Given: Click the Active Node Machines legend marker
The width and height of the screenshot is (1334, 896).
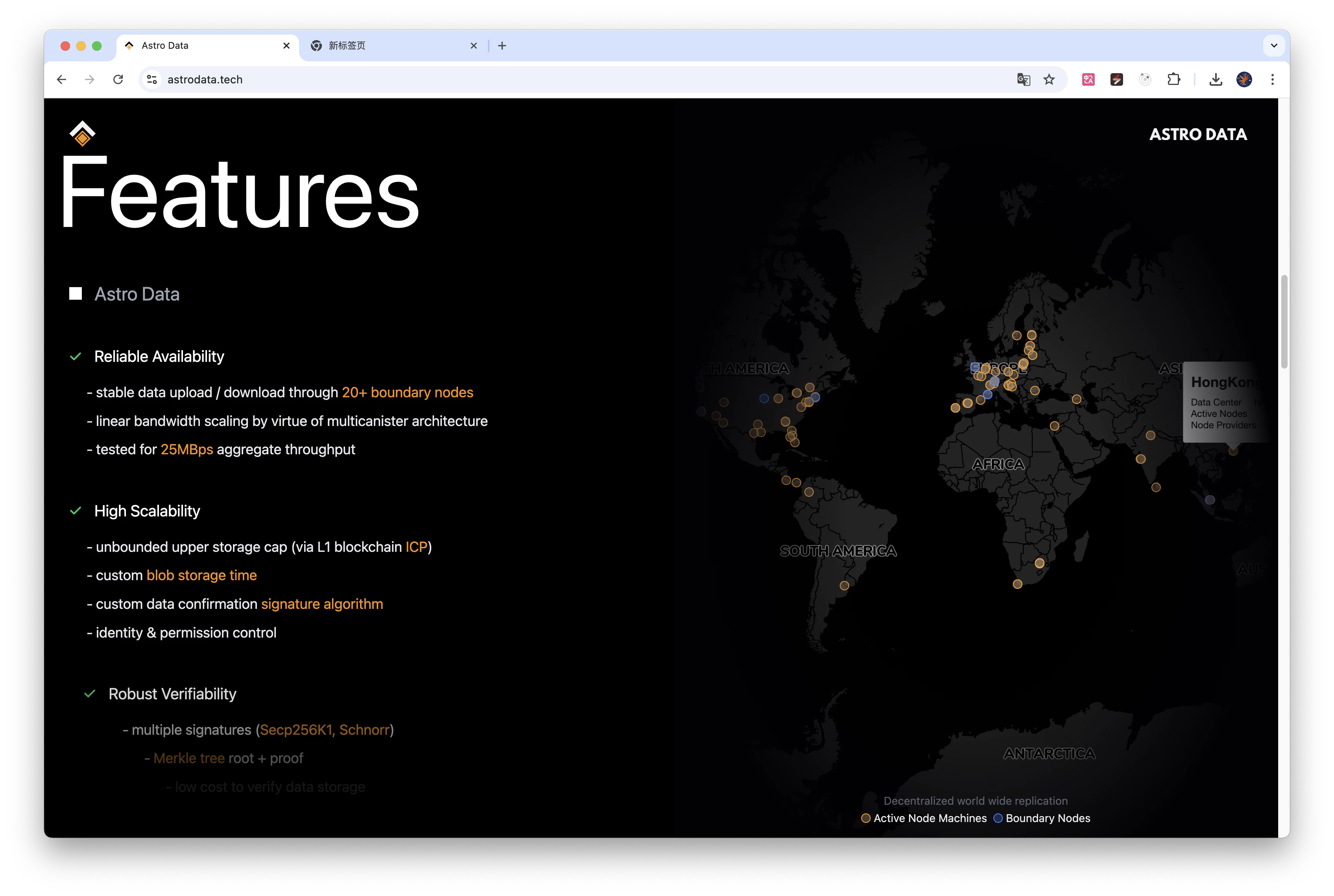Looking at the screenshot, I should (865, 818).
